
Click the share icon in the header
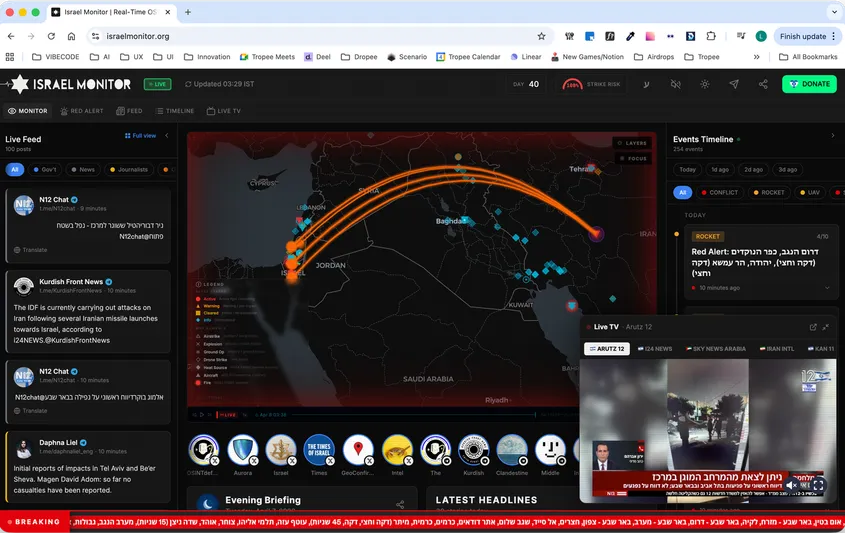point(763,84)
